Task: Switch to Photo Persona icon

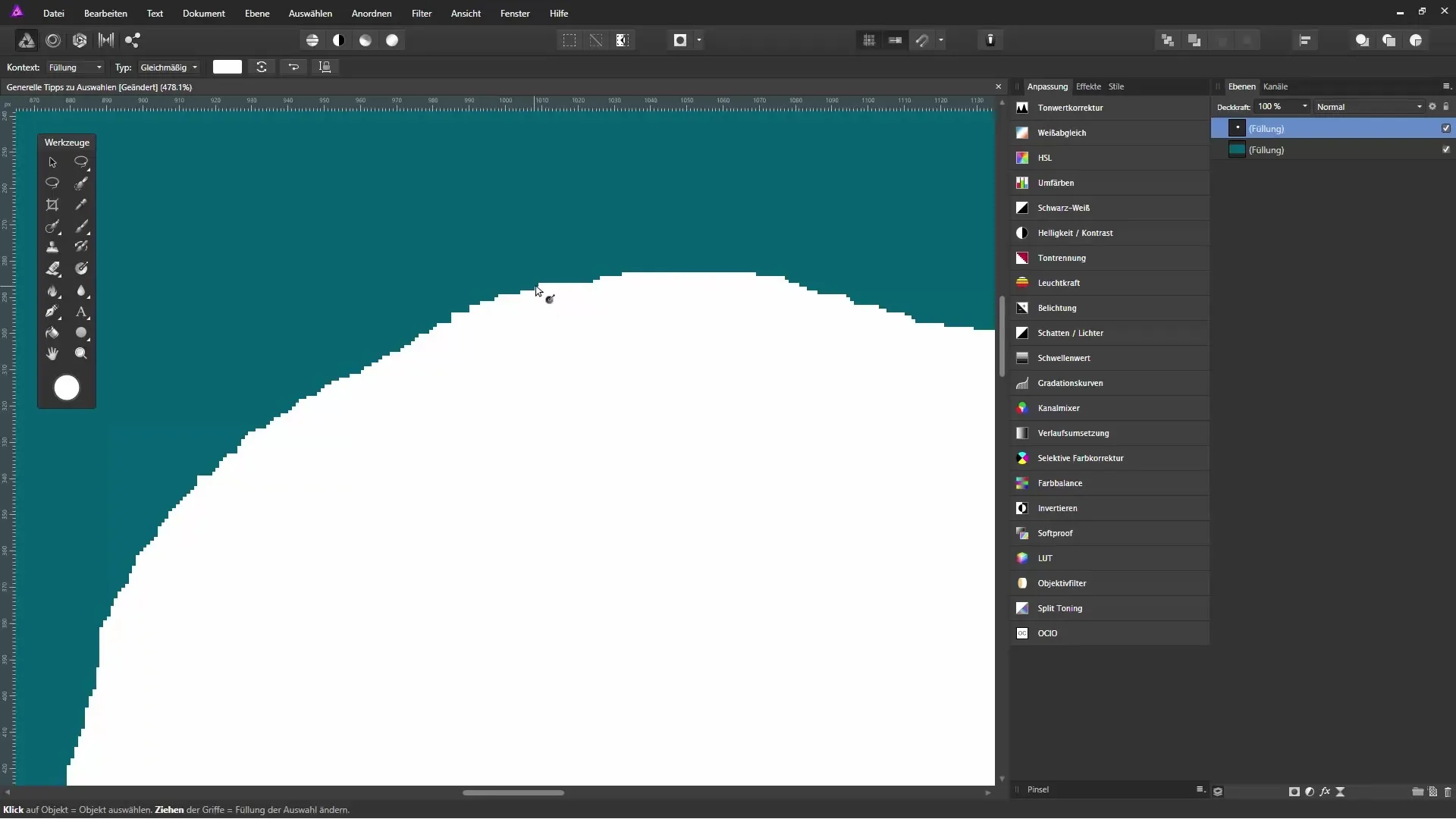Action: 27,40
